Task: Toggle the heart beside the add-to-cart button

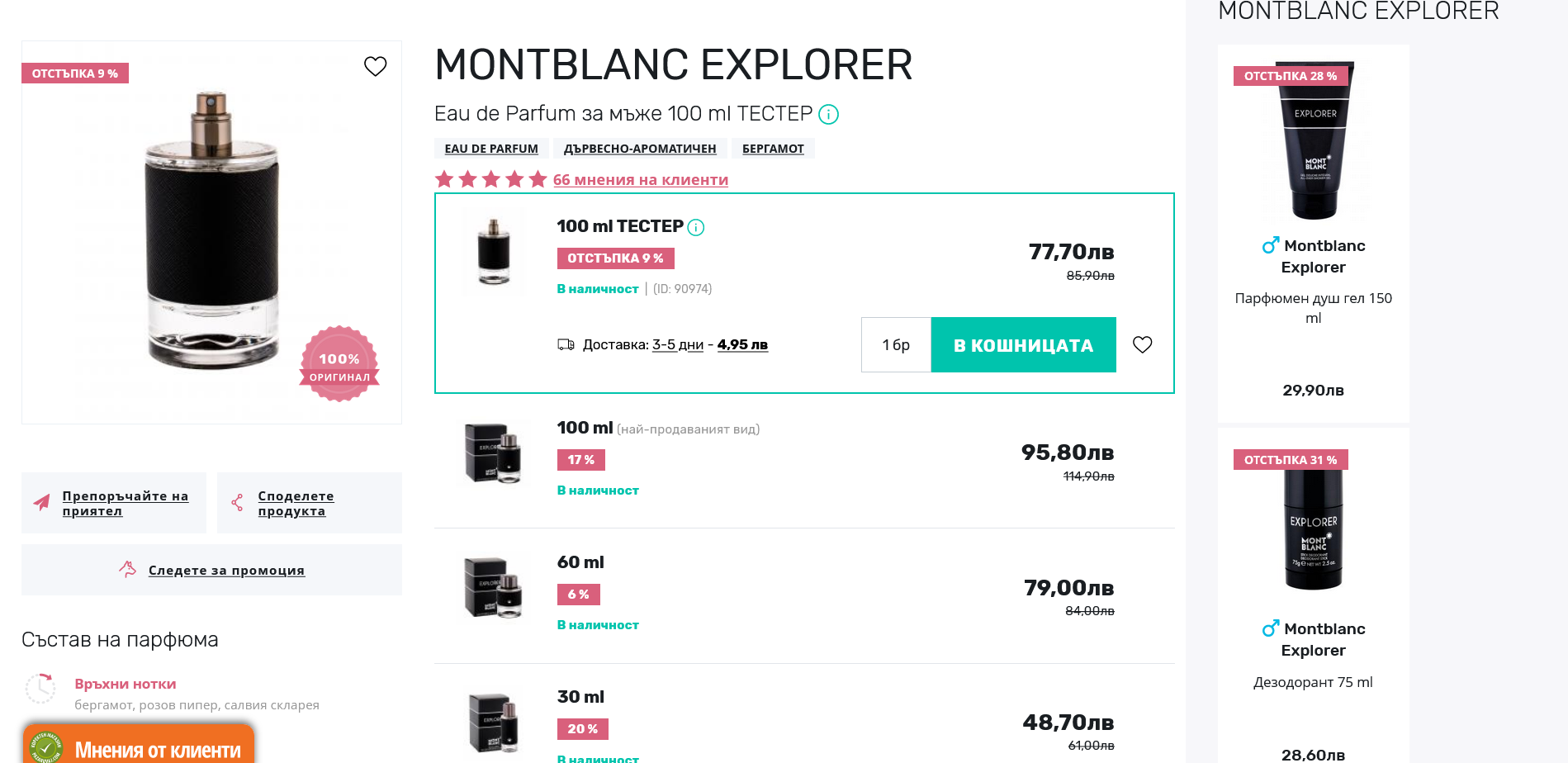Action: click(x=1142, y=344)
